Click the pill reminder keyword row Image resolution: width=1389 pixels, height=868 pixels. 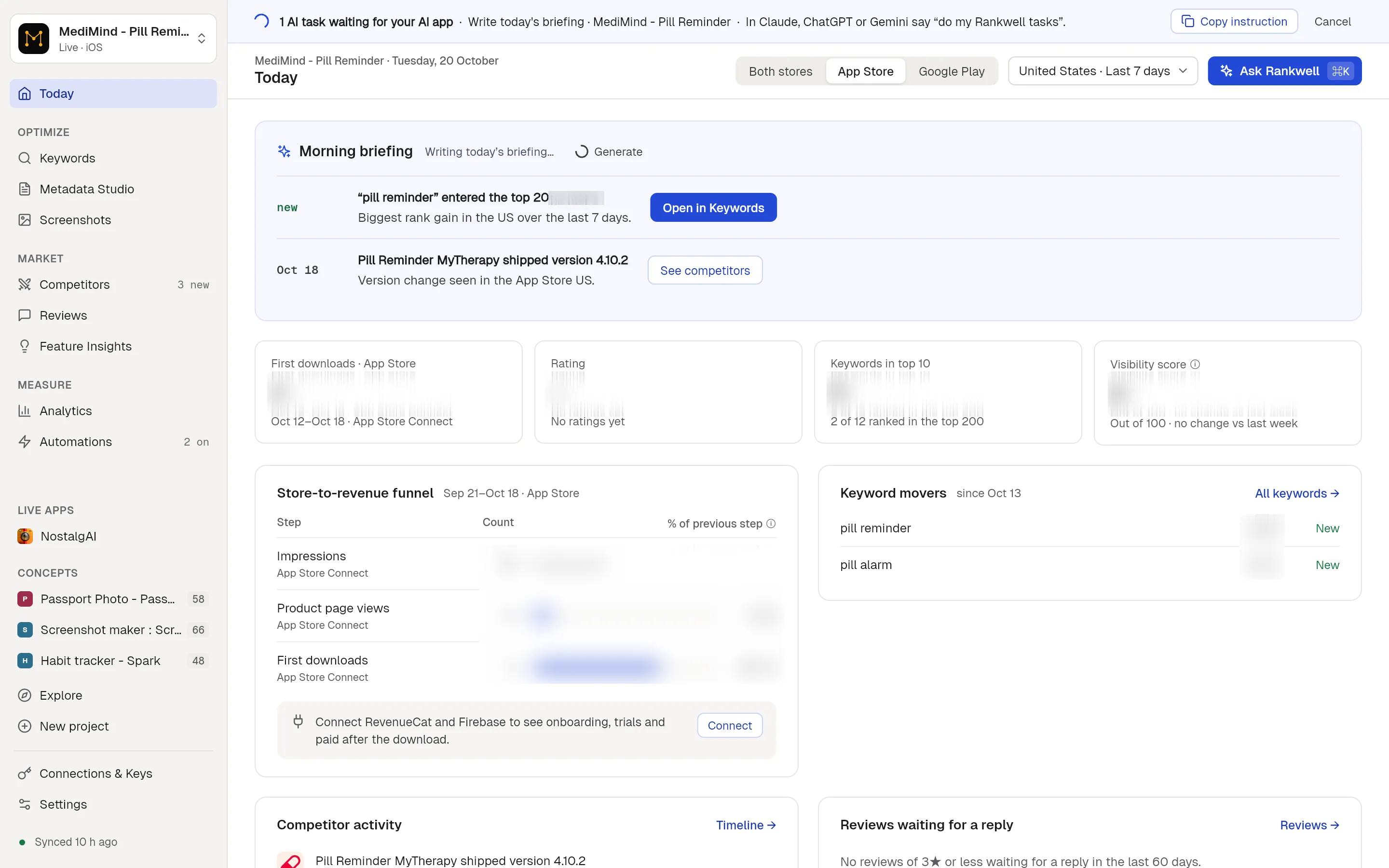(x=1089, y=528)
